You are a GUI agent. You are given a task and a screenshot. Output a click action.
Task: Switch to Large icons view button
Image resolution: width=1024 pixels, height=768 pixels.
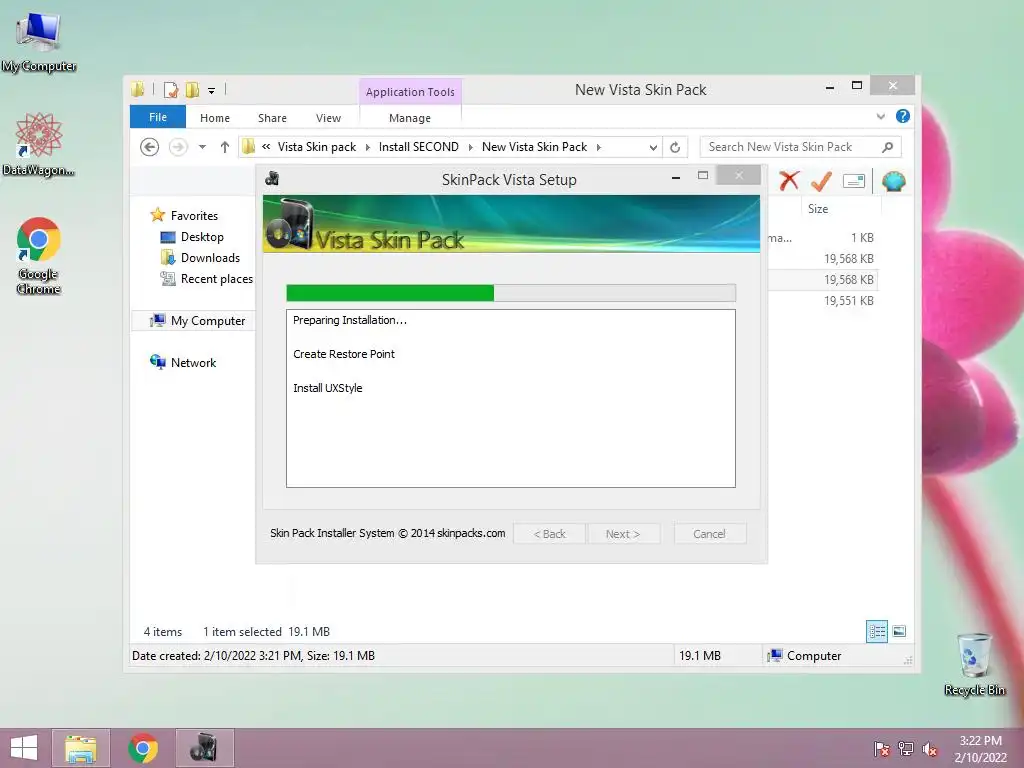(x=899, y=632)
